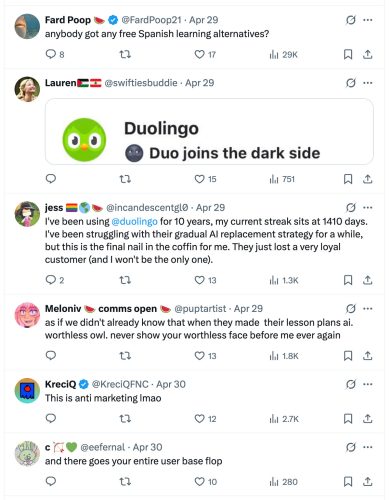Bookmark Lauren's Duolingo post
Image resolution: width=390 pixels, height=500 pixels.
coord(348,179)
